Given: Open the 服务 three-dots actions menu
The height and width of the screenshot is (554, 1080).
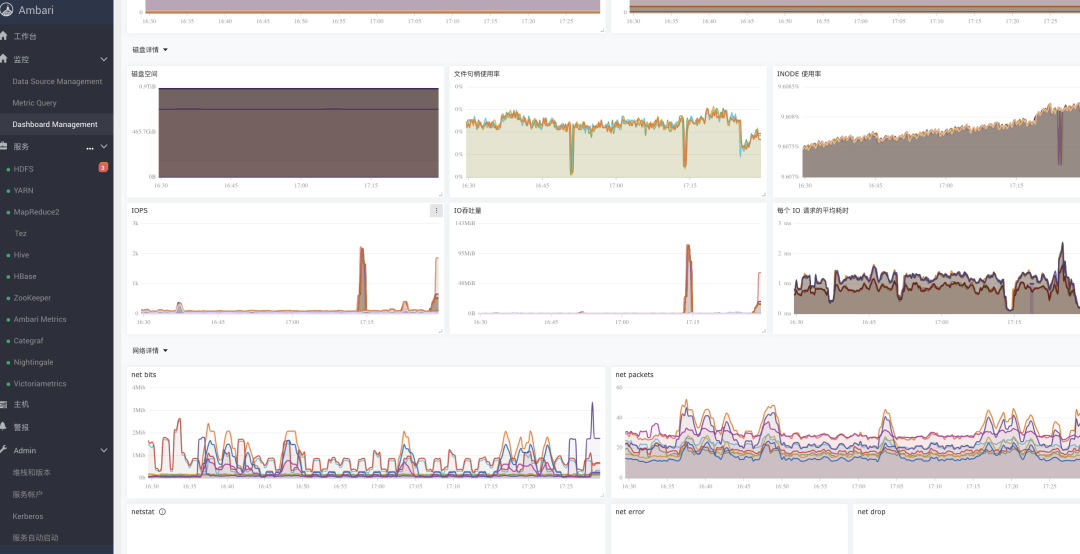Looking at the screenshot, I should click(x=90, y=147).
